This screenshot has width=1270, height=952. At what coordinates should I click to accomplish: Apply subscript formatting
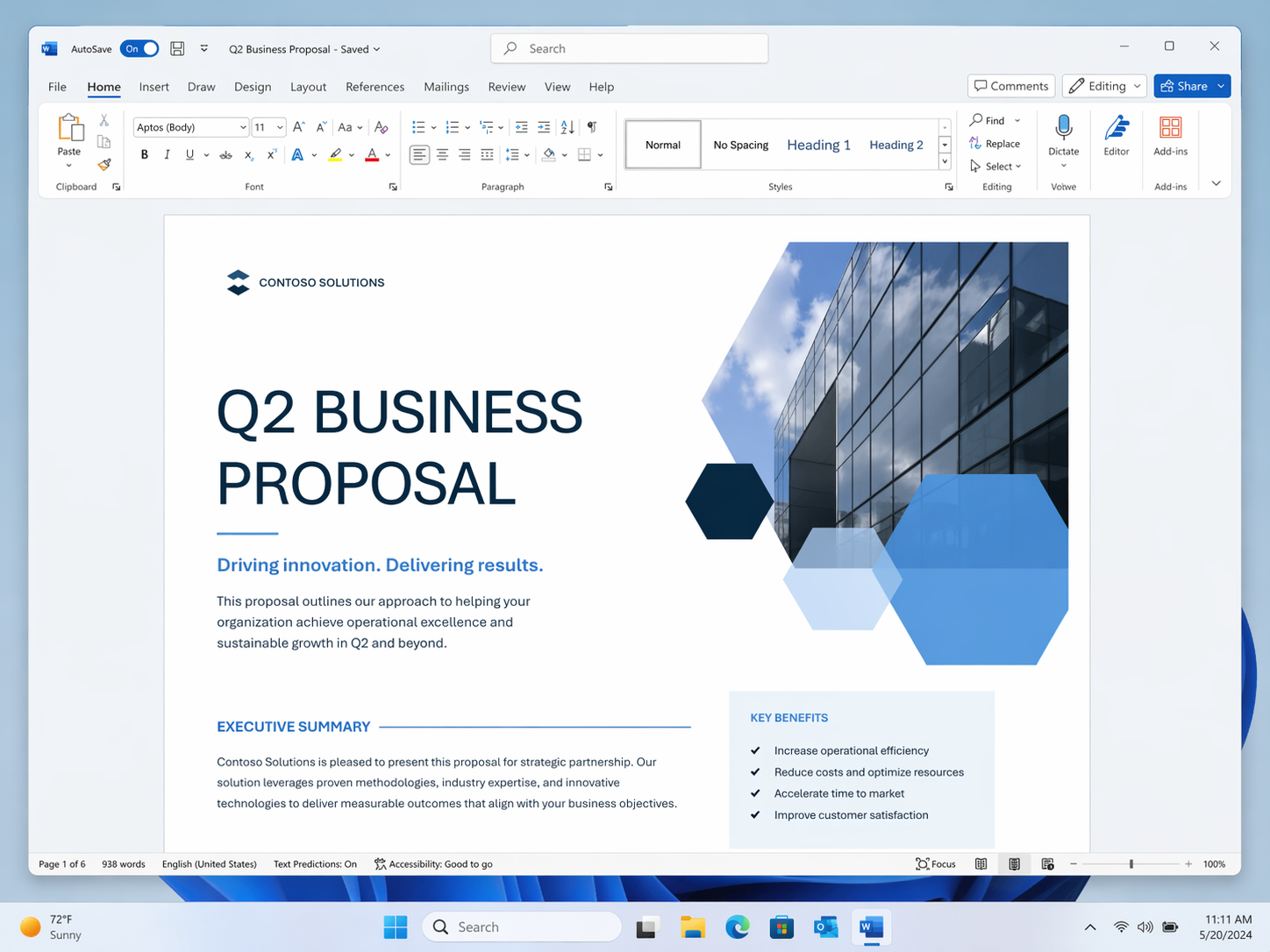tap(249, 155)
